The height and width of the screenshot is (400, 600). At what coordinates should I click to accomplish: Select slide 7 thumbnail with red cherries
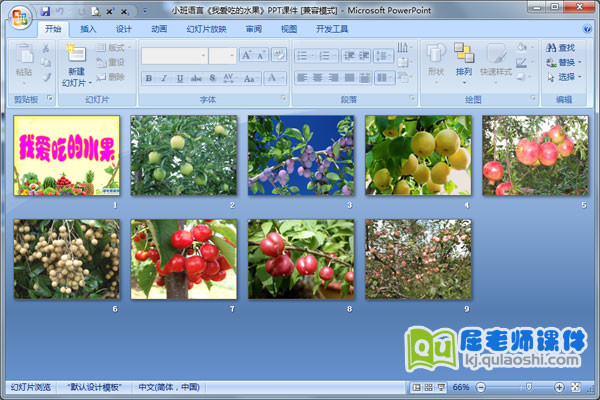(183, 259)
